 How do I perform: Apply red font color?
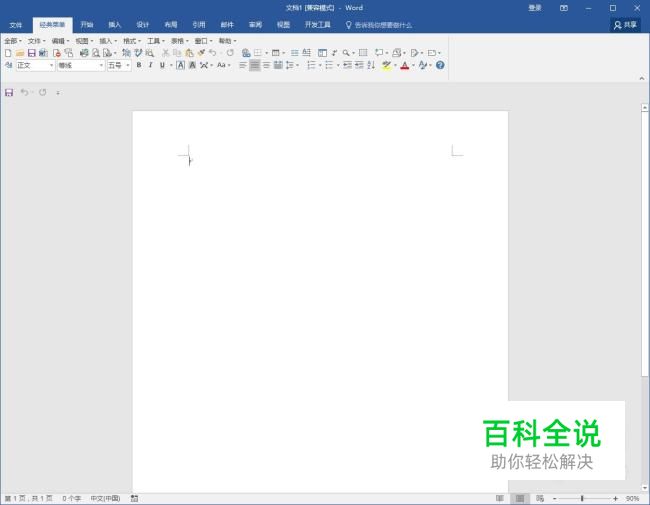pyautogui.click(x=405, y=65)
